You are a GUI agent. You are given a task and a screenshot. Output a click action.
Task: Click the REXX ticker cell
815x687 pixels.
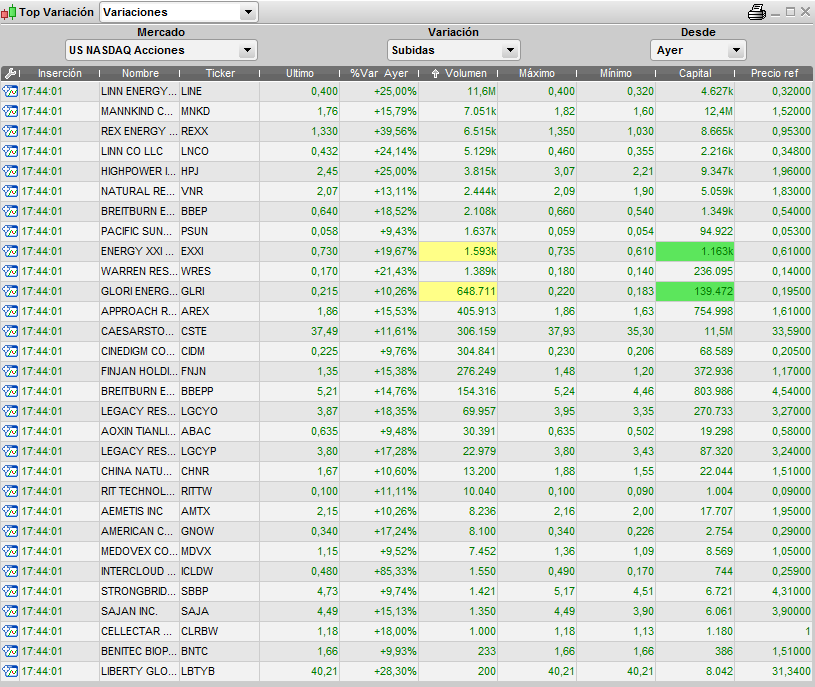click(x=219, y=131)
